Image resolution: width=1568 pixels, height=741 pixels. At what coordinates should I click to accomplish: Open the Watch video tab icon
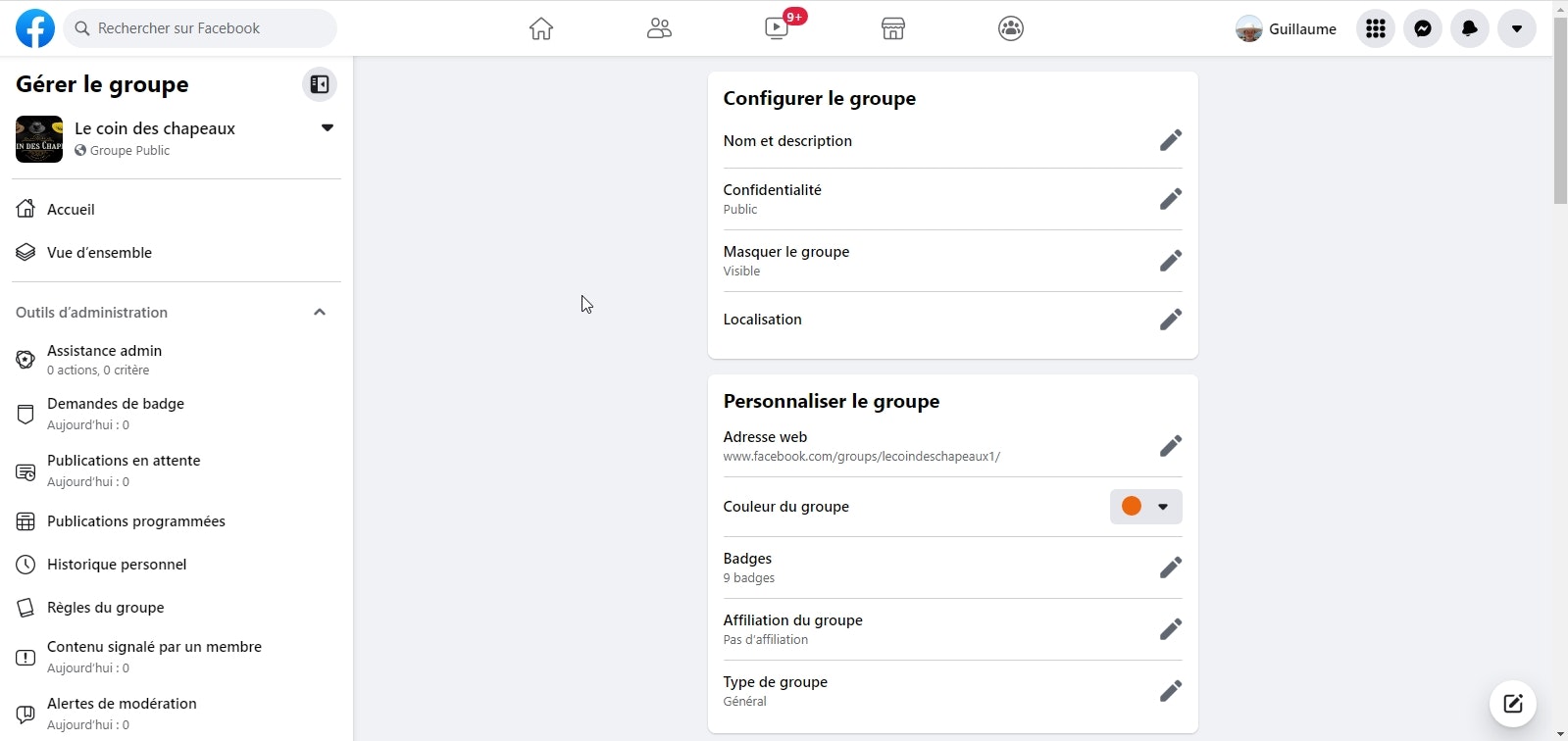777,28
